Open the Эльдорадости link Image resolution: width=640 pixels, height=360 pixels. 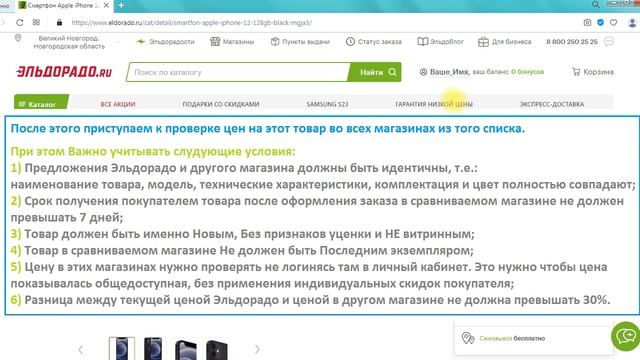pos(166,42)
